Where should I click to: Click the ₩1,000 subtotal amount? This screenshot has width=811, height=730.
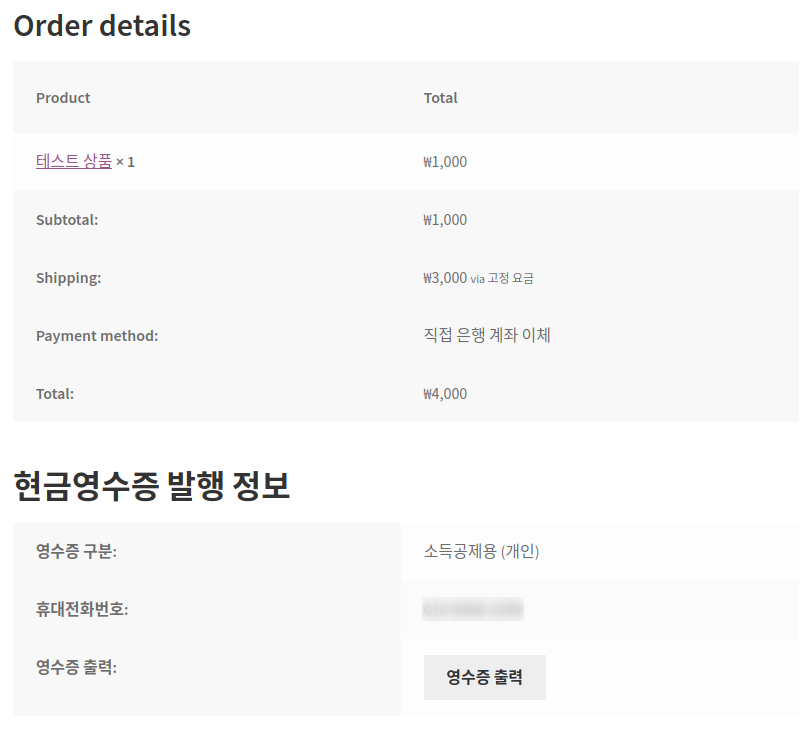pos(445,220)
